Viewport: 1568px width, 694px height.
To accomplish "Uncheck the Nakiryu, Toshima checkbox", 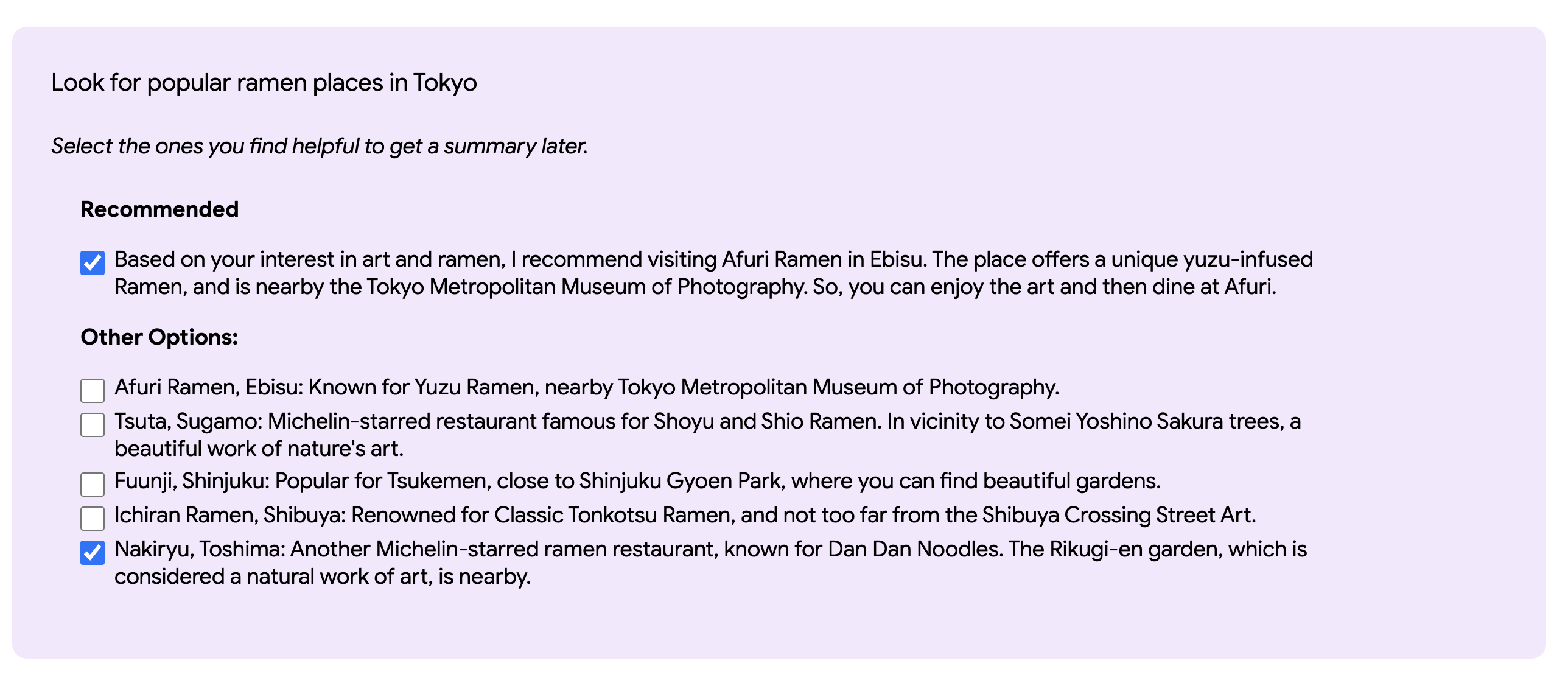I will pos(93,553).
